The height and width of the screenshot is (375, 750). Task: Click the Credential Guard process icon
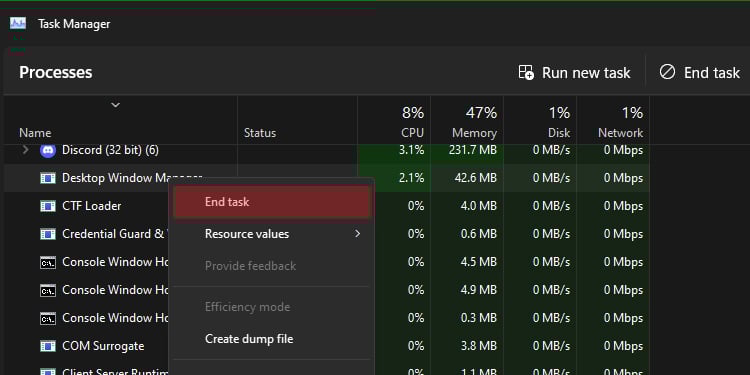click(x=47, y=234)
